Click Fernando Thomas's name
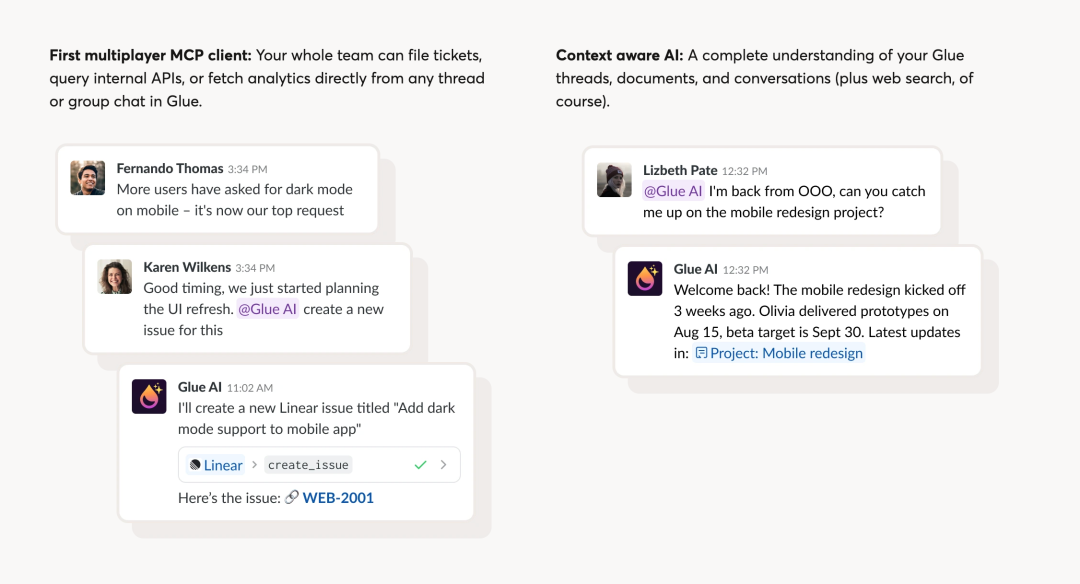 (170, 169)
